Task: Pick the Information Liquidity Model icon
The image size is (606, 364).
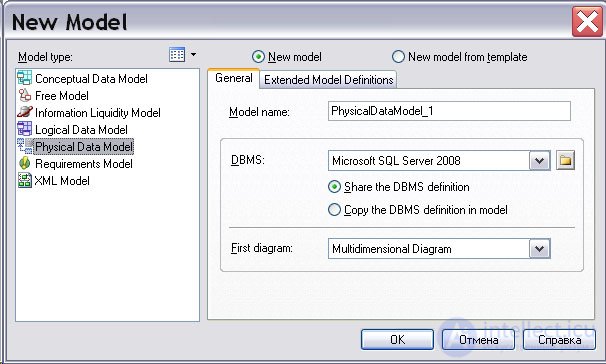Action: (x=25, y=112)
